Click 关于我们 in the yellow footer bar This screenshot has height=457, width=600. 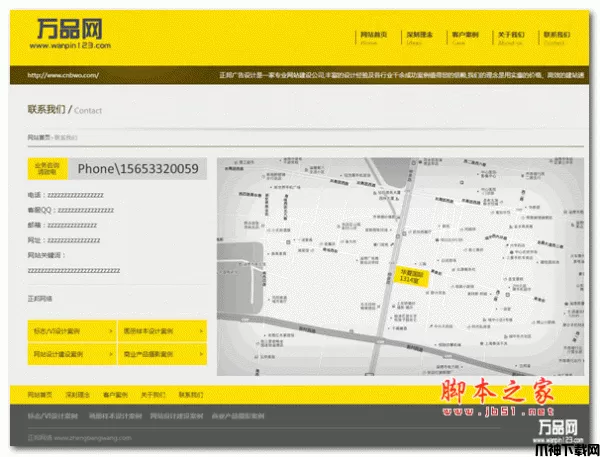153,395
